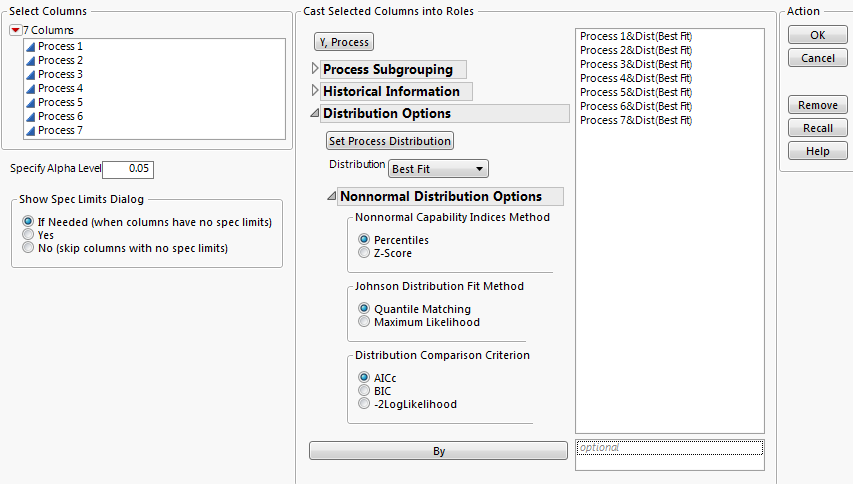This screenshot has width=853, height=484.
Task: Click the blue continuous icon beside Process 5
Action: tap(30, 102)
